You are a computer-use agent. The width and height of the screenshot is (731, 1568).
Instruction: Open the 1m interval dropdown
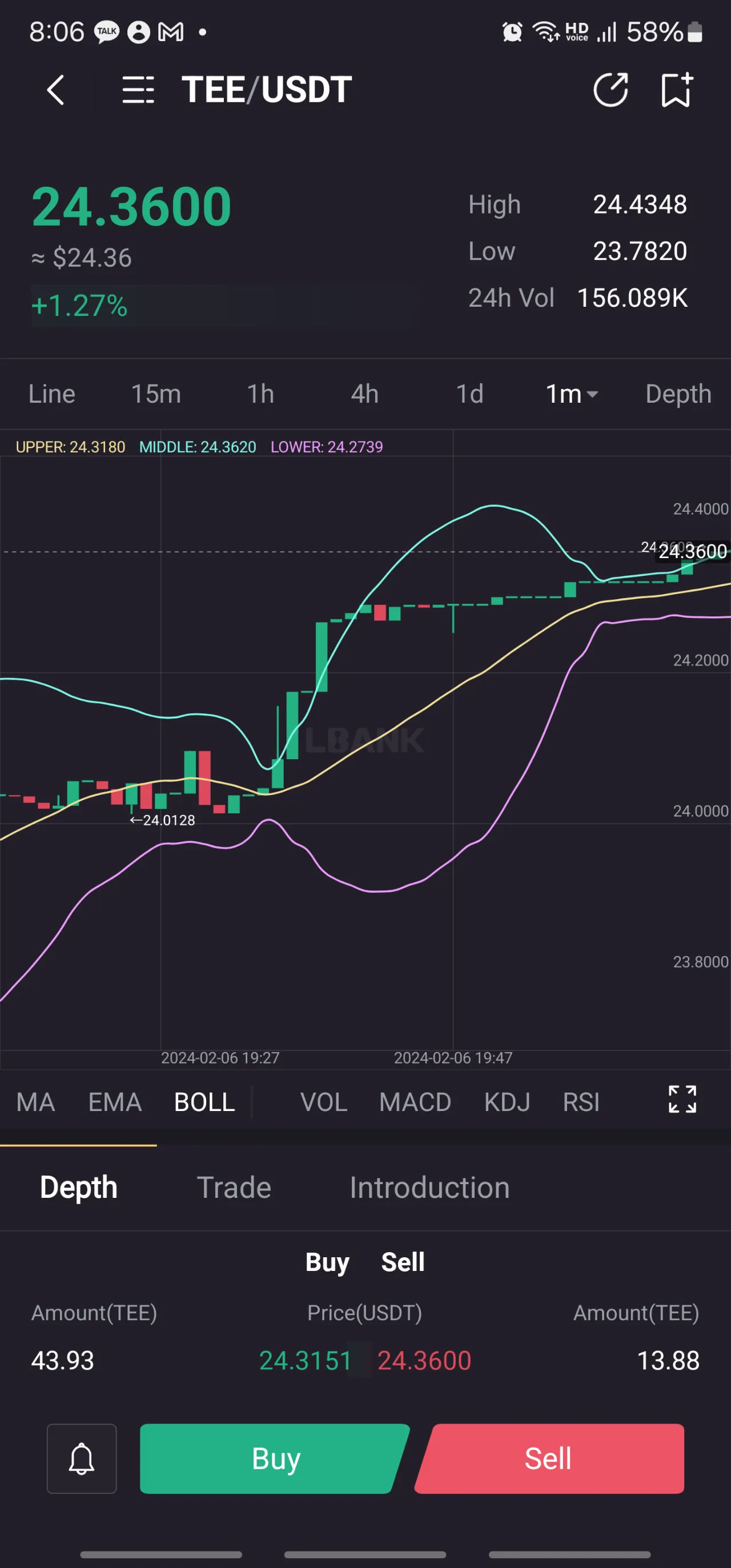572,394
